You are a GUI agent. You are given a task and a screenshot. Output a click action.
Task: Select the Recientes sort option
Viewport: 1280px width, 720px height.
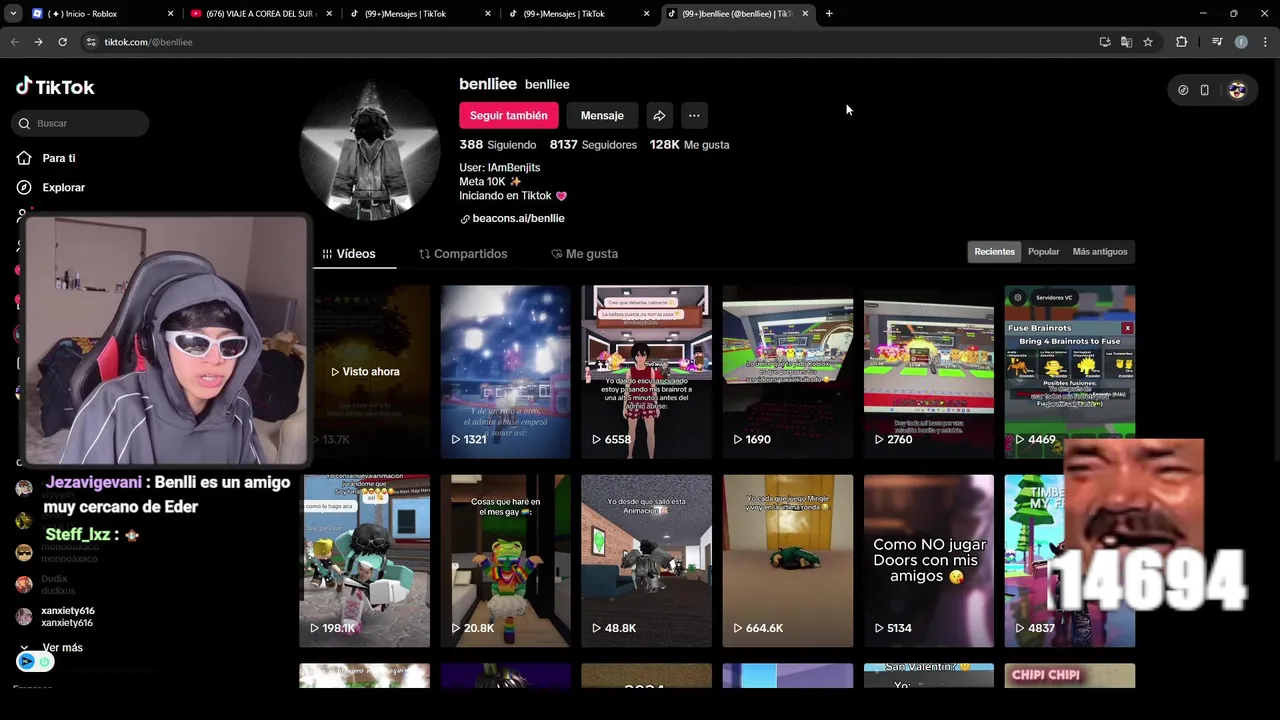pyautogui.click(x=994, y=252)
